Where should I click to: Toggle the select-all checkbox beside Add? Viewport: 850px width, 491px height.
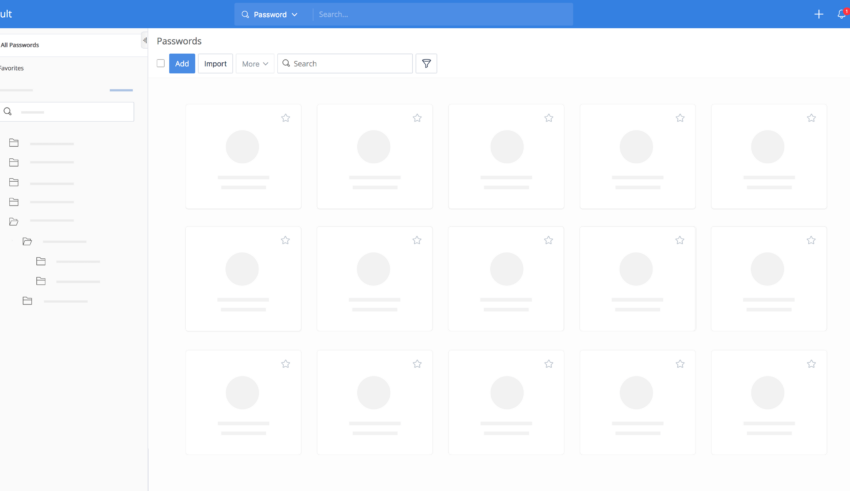[x=160, y=63]
